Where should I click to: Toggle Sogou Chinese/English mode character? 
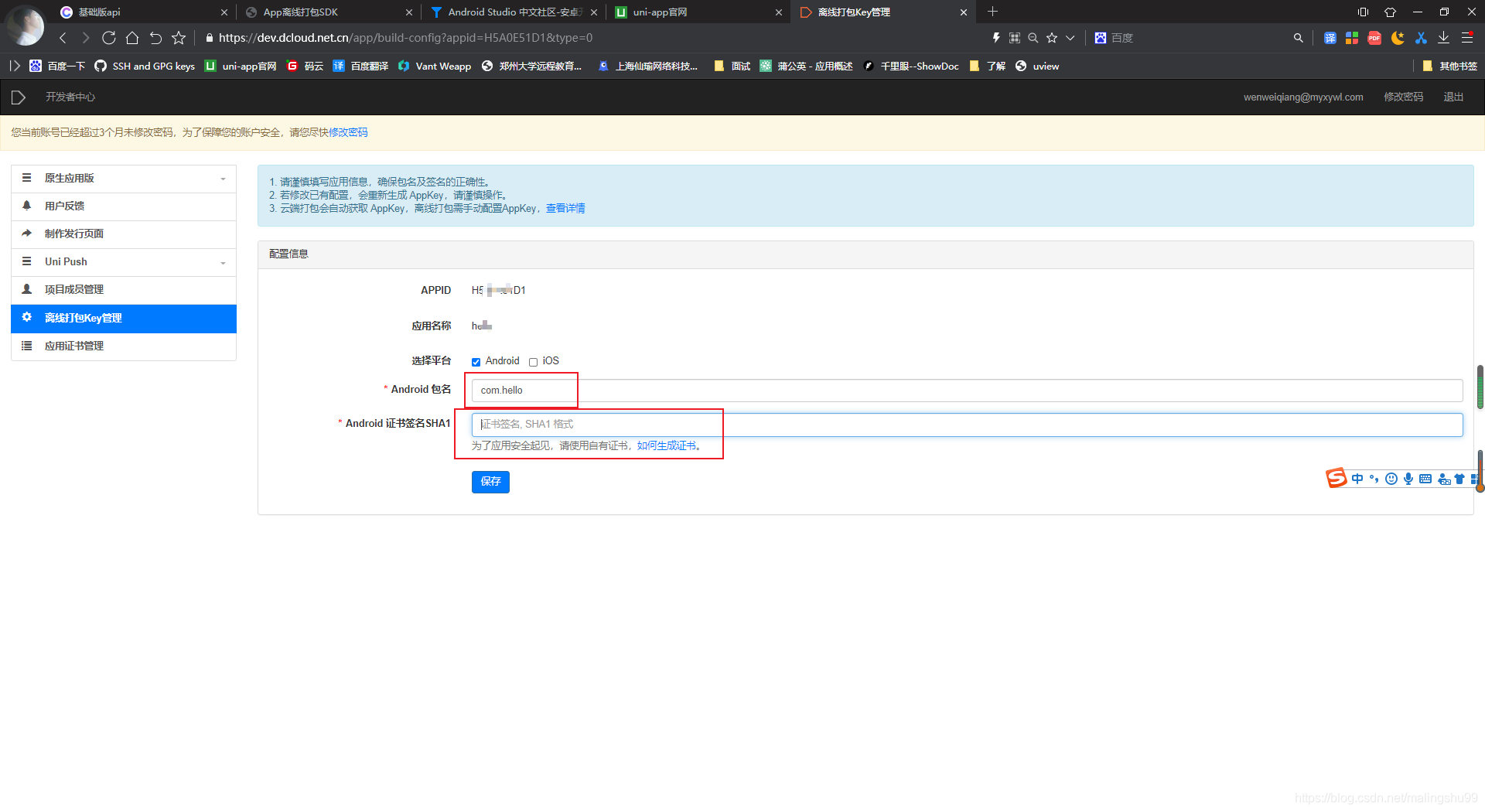point(1357,479)
